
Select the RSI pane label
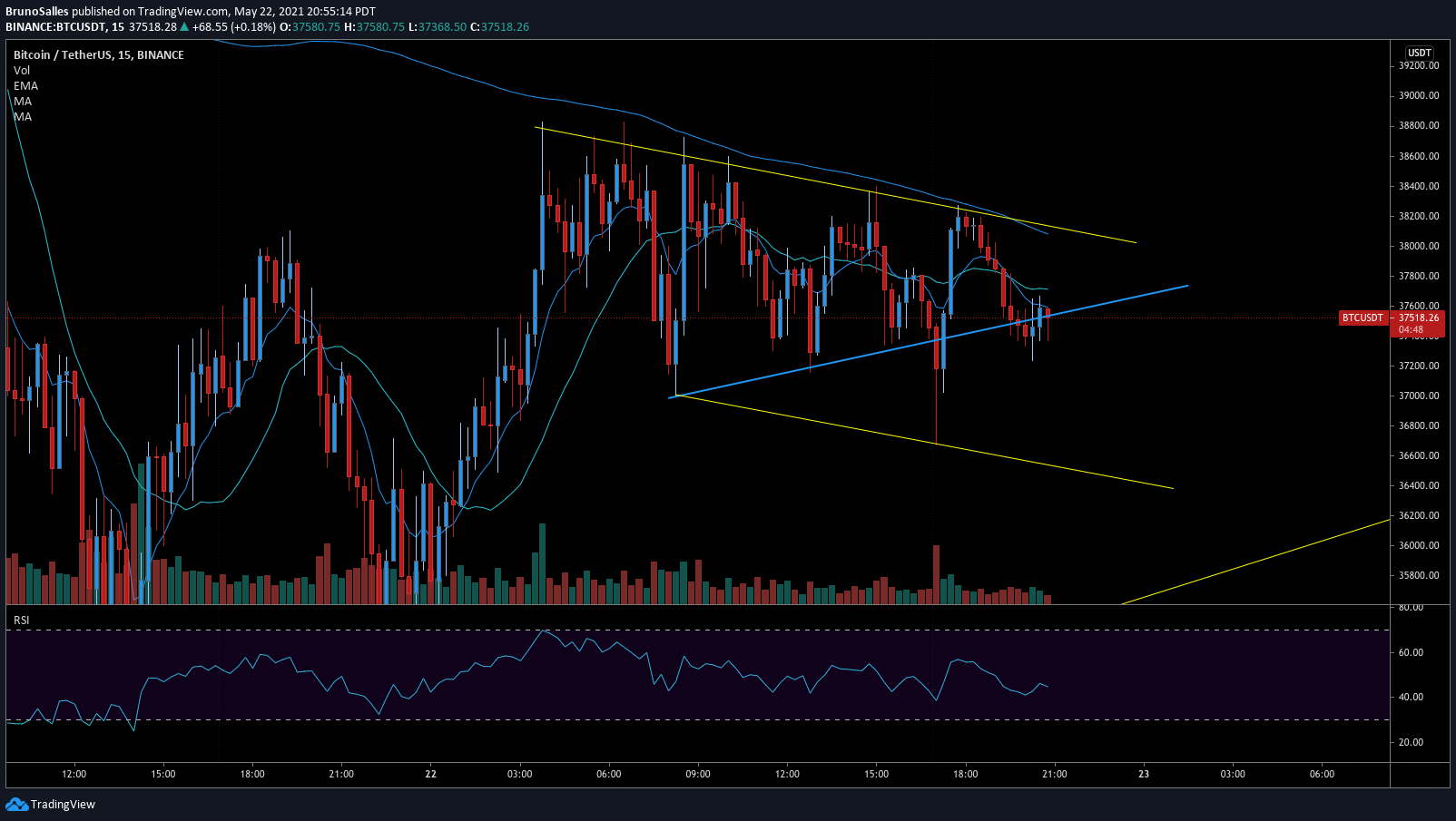[21, 621]
